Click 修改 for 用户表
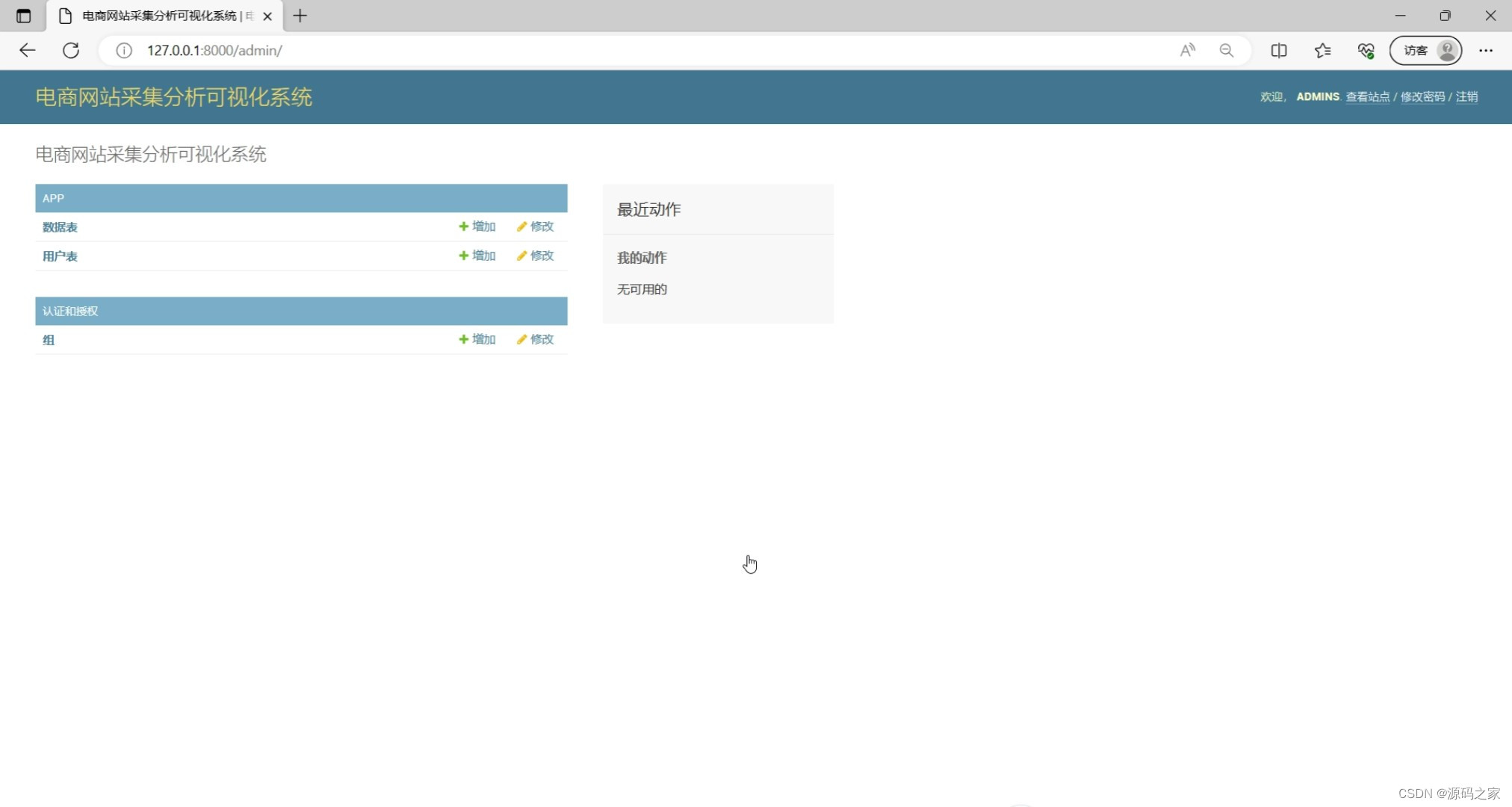The width and height of the screenshot is (1512, 807). click(536, 256)
